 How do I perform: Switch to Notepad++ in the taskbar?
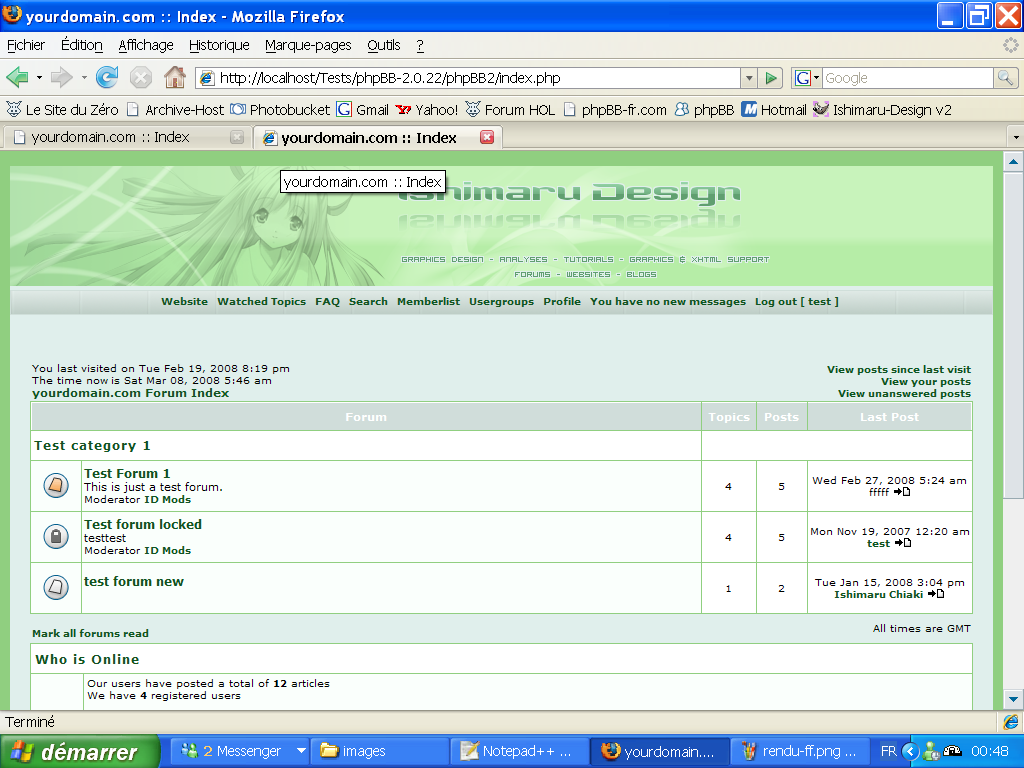pyautogui.click(x=520, y=751)
